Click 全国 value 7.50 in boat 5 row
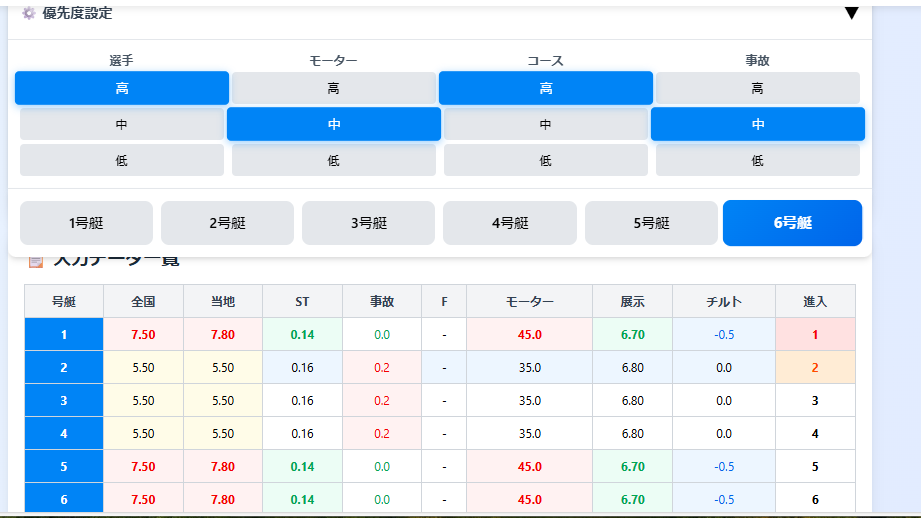This screenshot has height=518, width=921. (143, 466)
